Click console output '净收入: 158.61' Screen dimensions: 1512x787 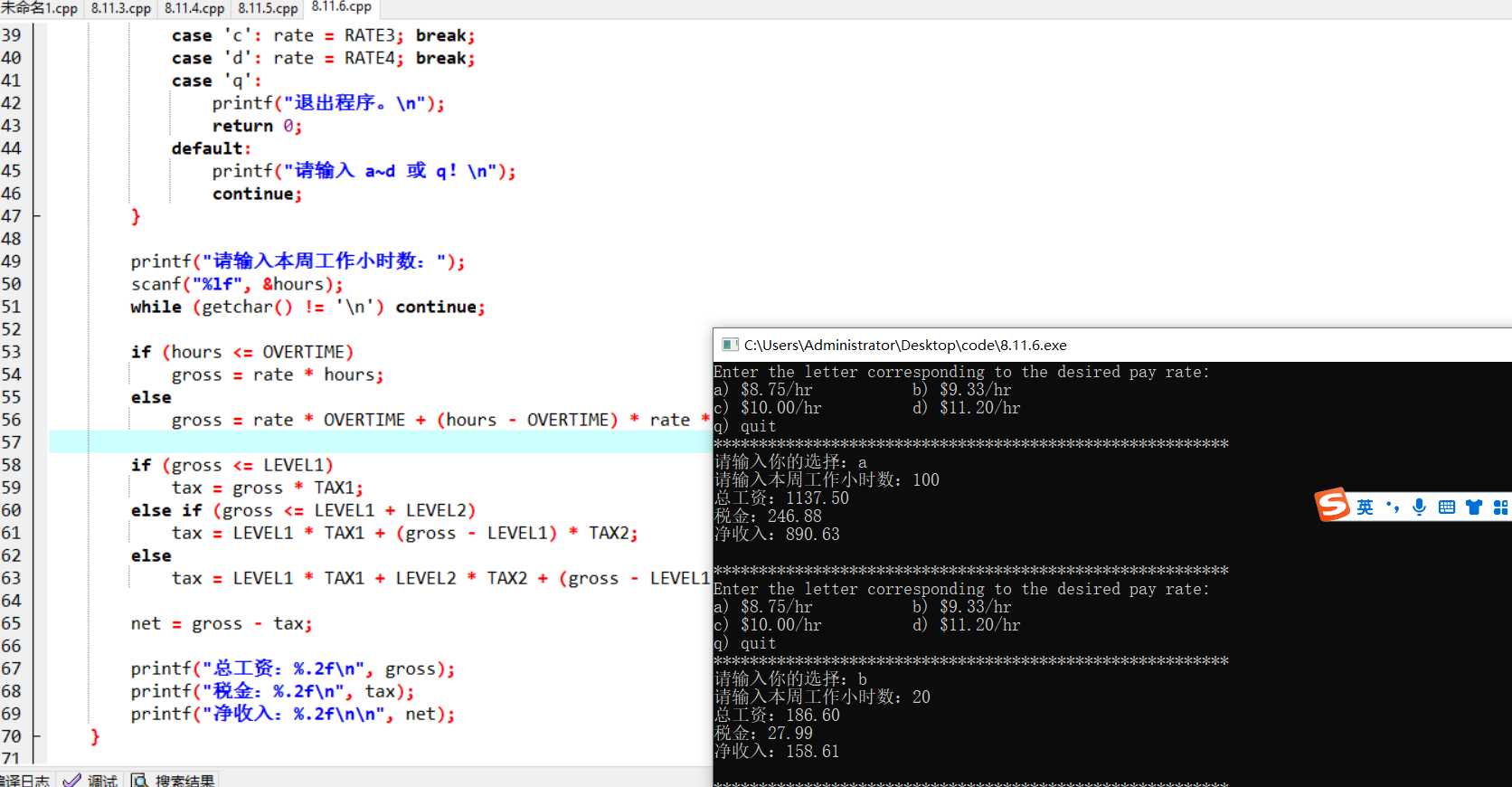[x=777, y=752]
